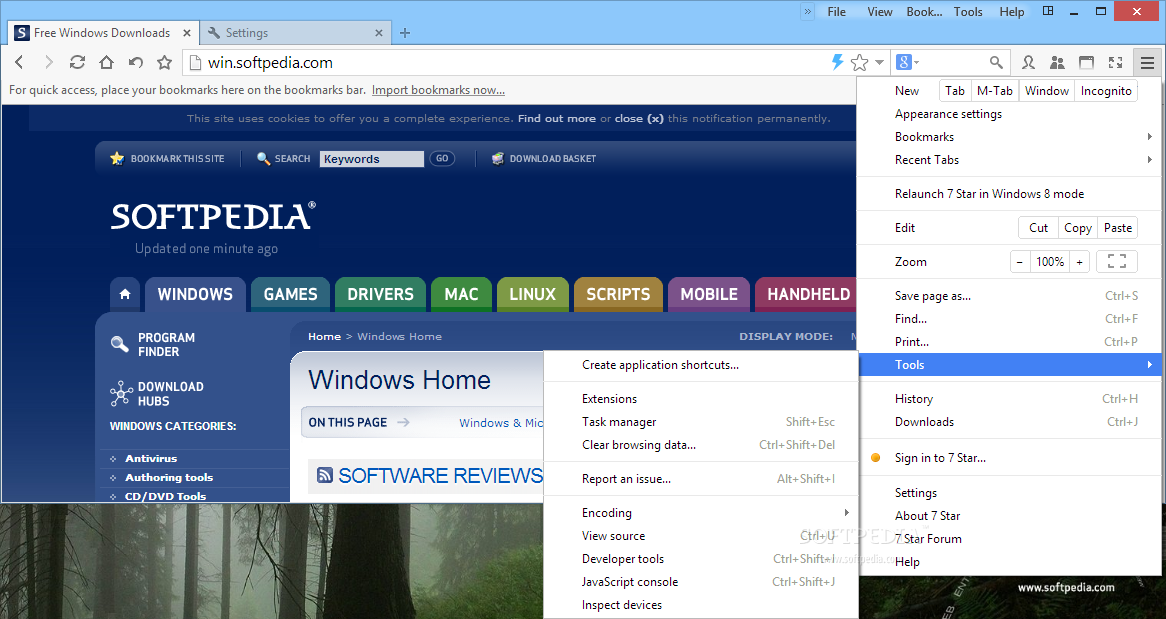Click the Download Basket icon
Image resolution: width=1166 pixels, height=619 pixels.
point(497,158)
